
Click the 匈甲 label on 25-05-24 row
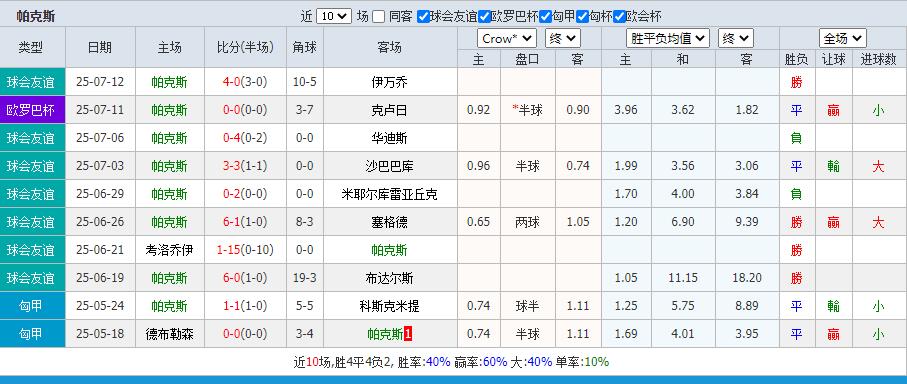click(31, 306)
